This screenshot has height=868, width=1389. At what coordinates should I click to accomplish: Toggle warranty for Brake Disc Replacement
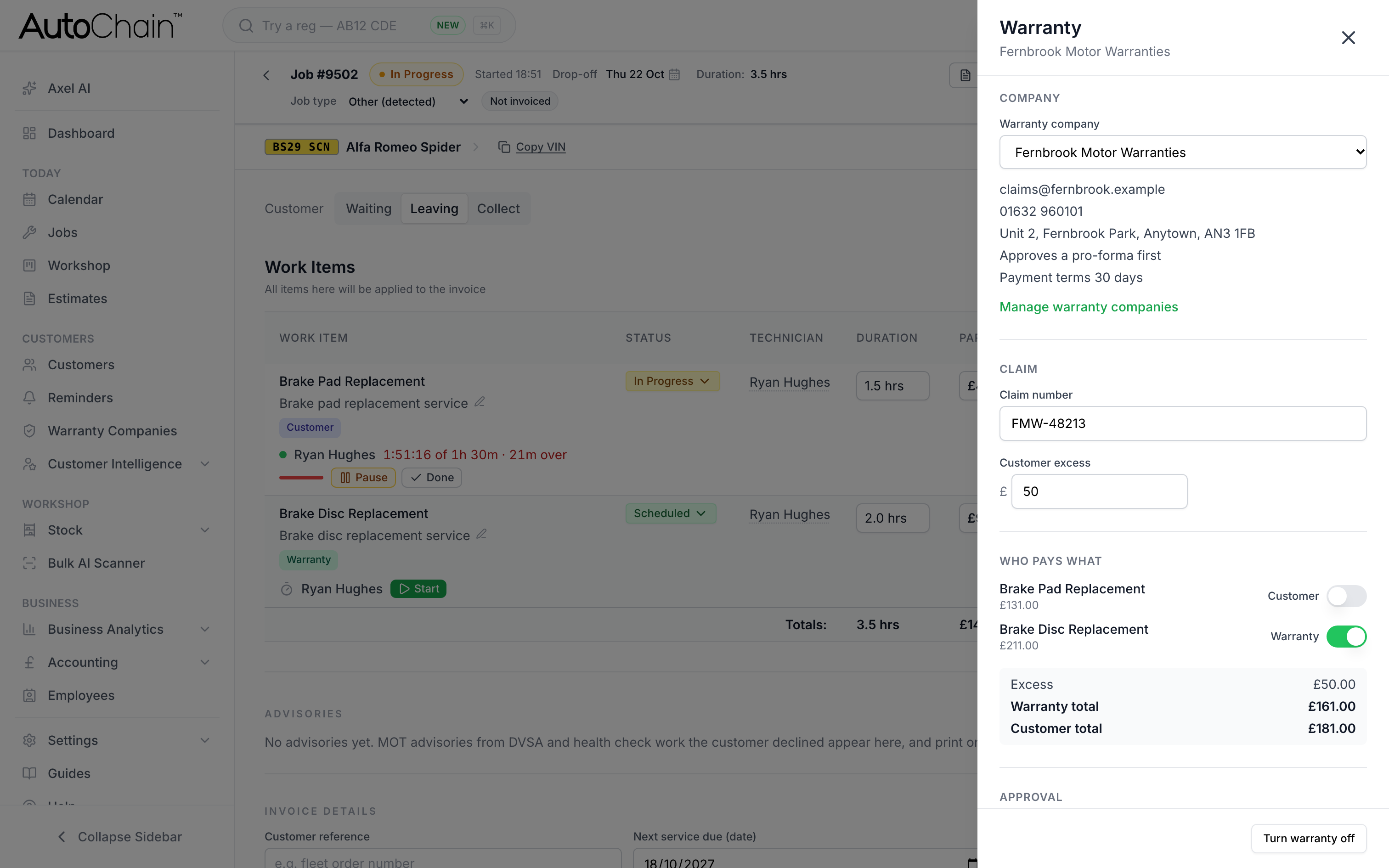(x=1347, y=636)
